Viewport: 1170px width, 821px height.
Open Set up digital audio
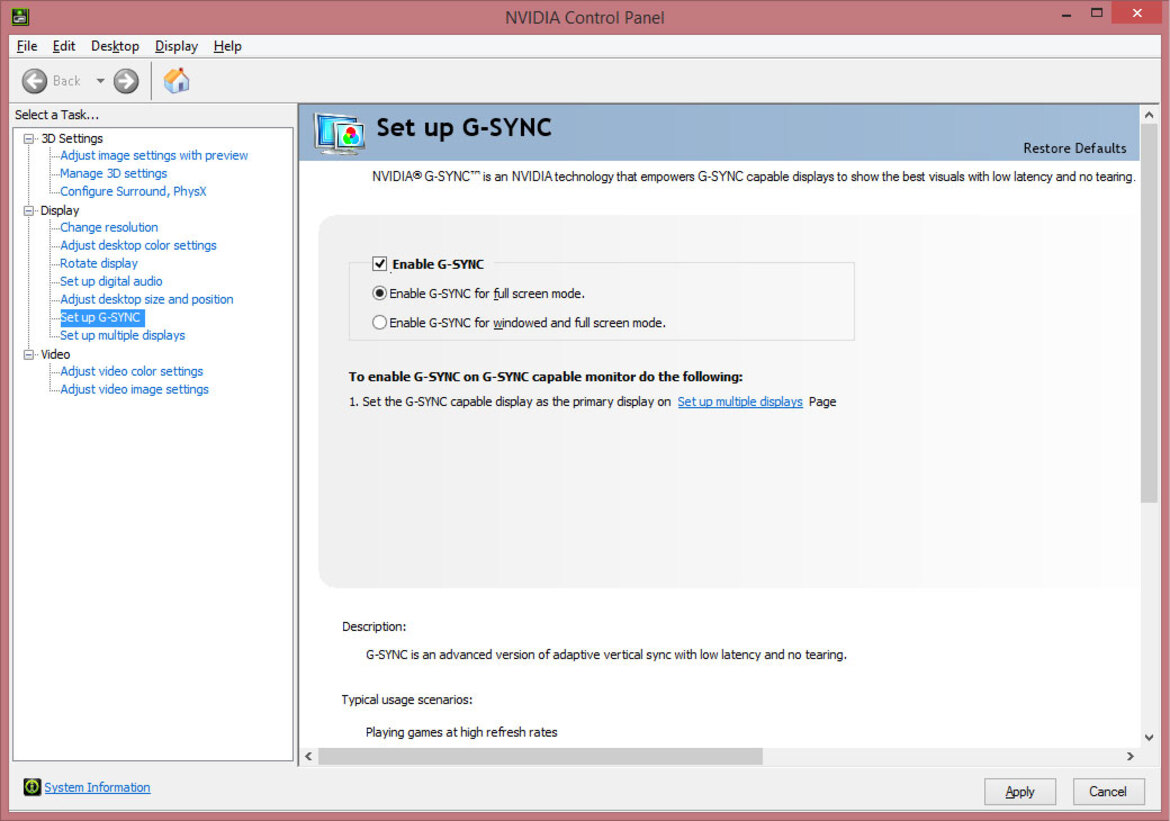(111, 281)
